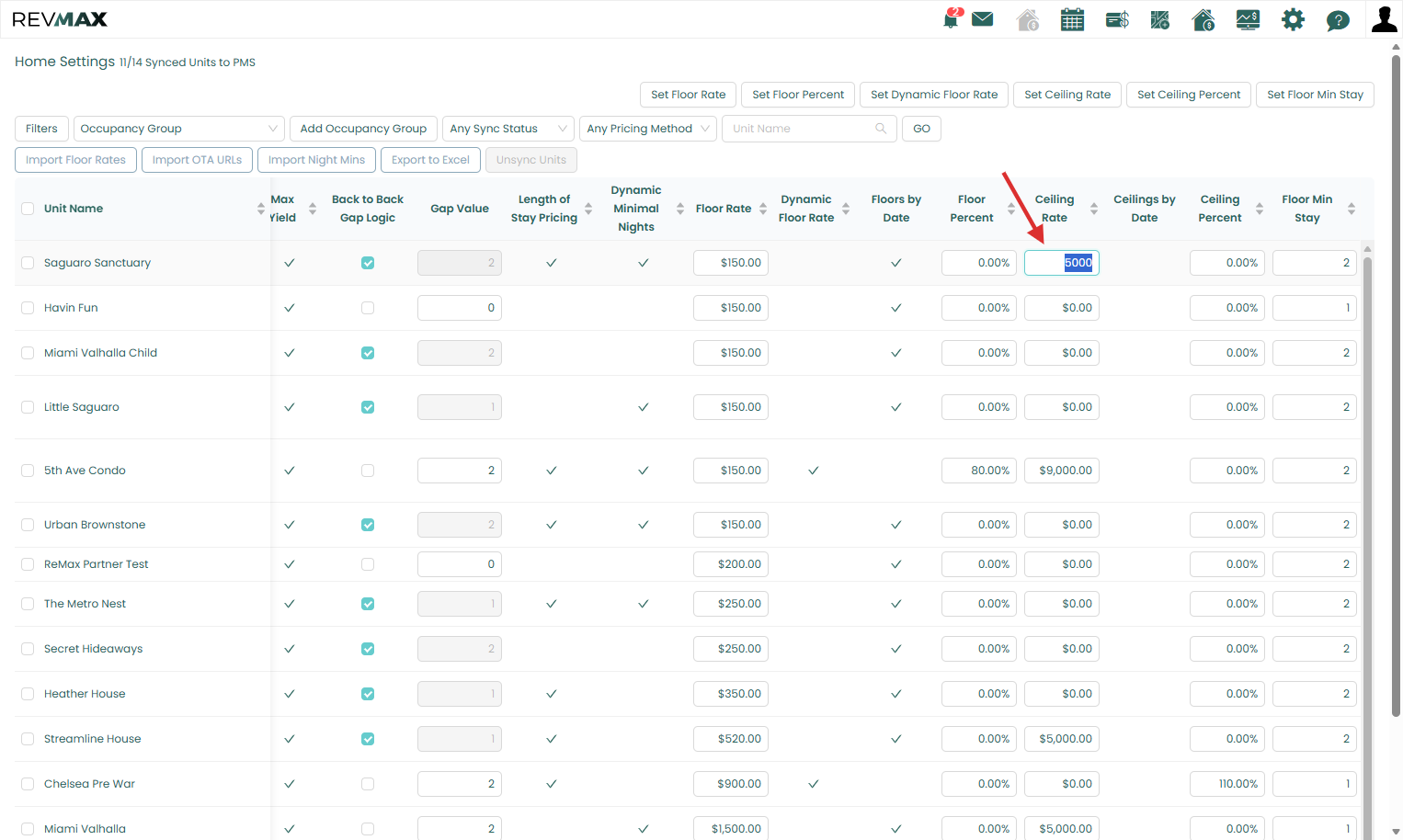
Task: Select the Heather House row checkbox
Action: (x=28, y=694)
